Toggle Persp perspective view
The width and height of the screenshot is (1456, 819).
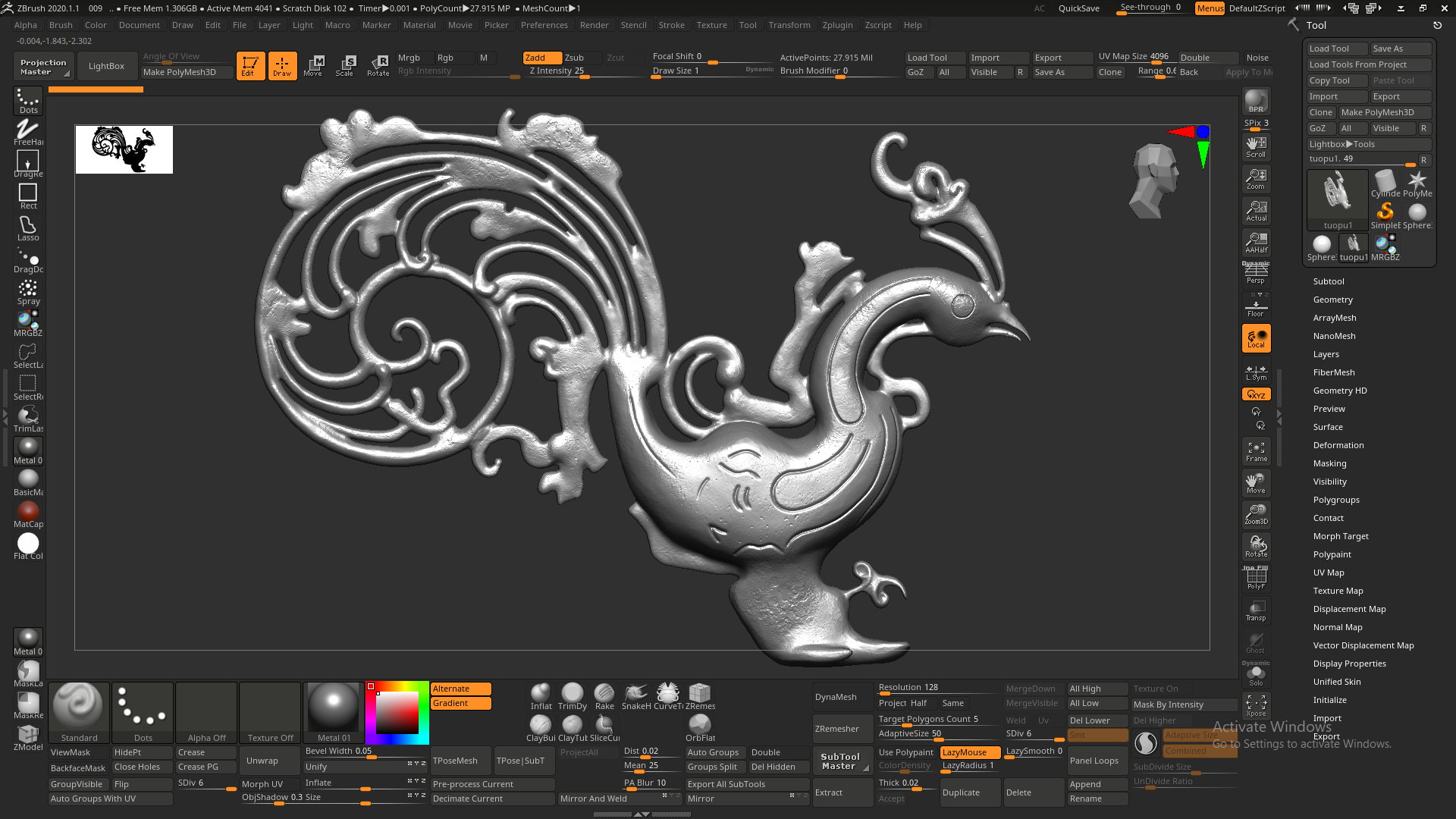coord(1256,273)
